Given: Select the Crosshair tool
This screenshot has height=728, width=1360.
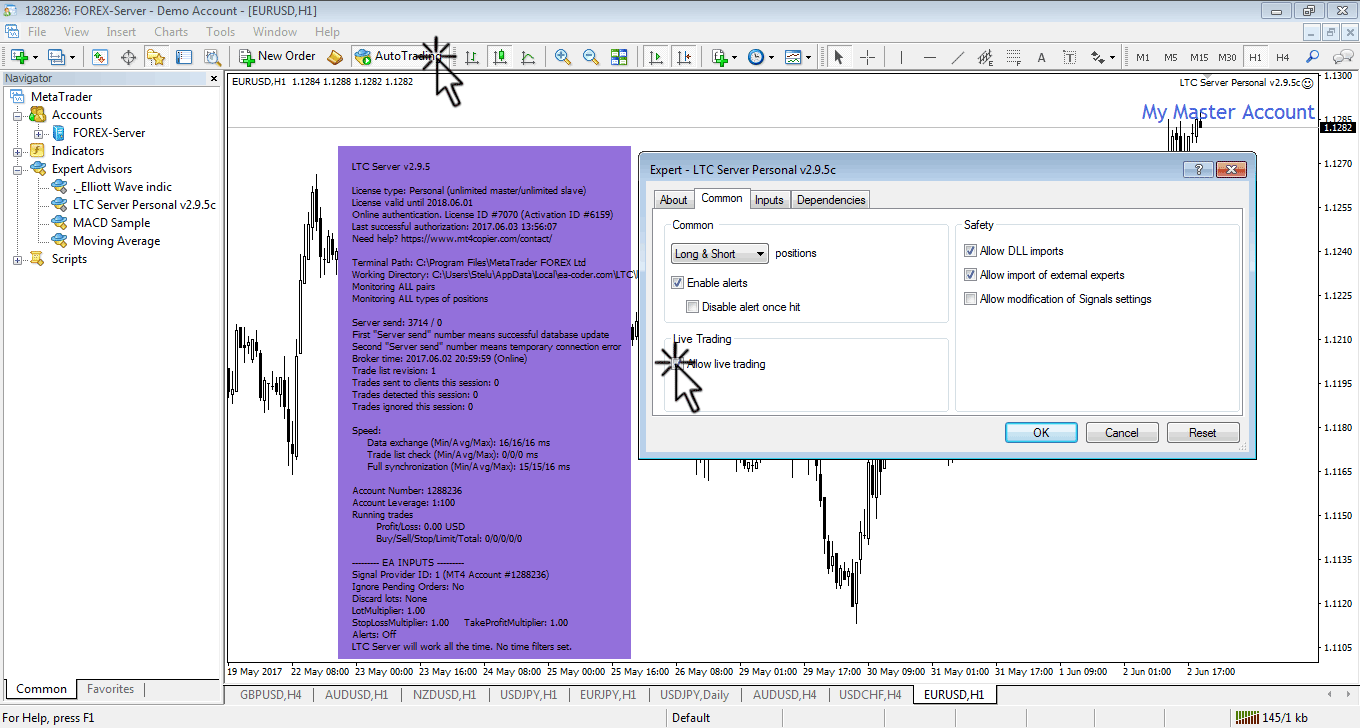Looking at the screenshot, I should pyautogui.click(x=867, y=57).
